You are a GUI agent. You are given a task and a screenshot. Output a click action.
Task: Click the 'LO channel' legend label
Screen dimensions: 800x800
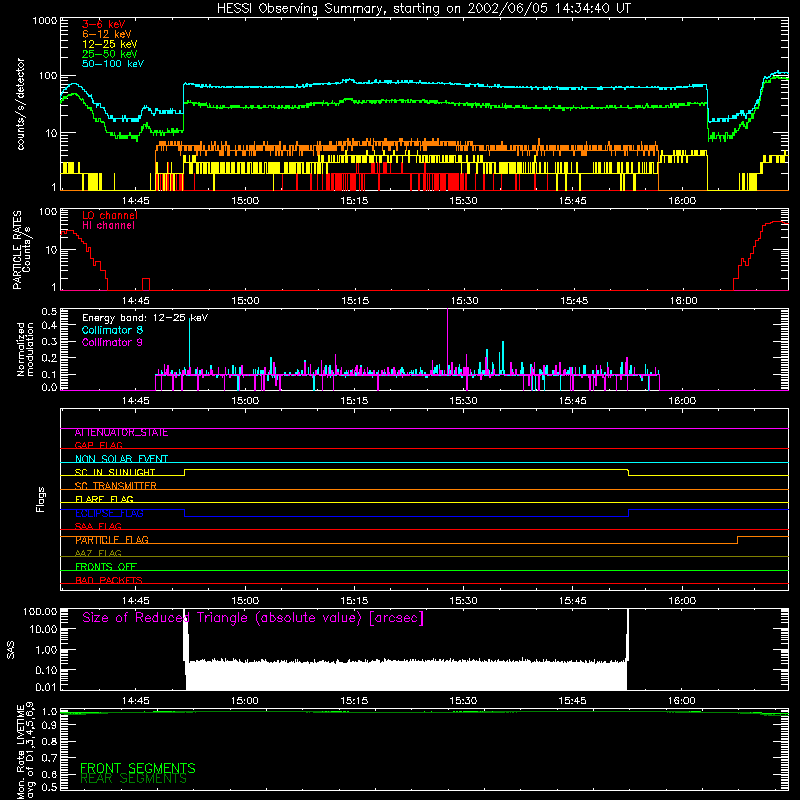coord(110,215)
